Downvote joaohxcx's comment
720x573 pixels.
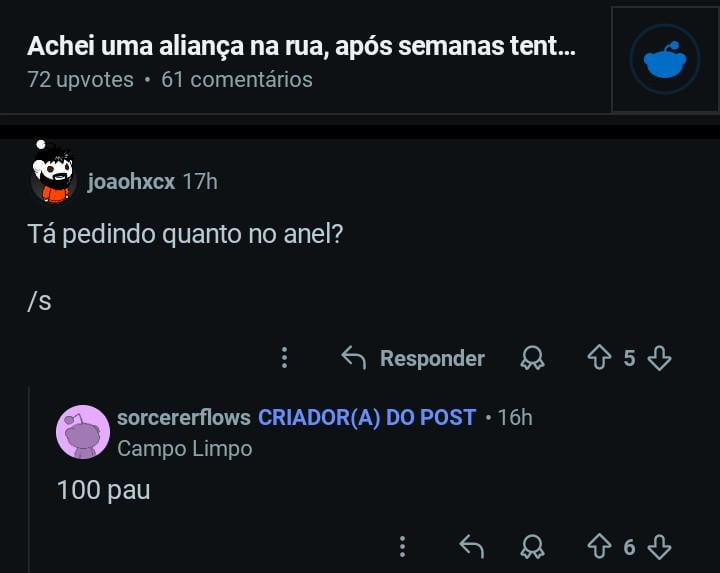click(x=659, y=358)
